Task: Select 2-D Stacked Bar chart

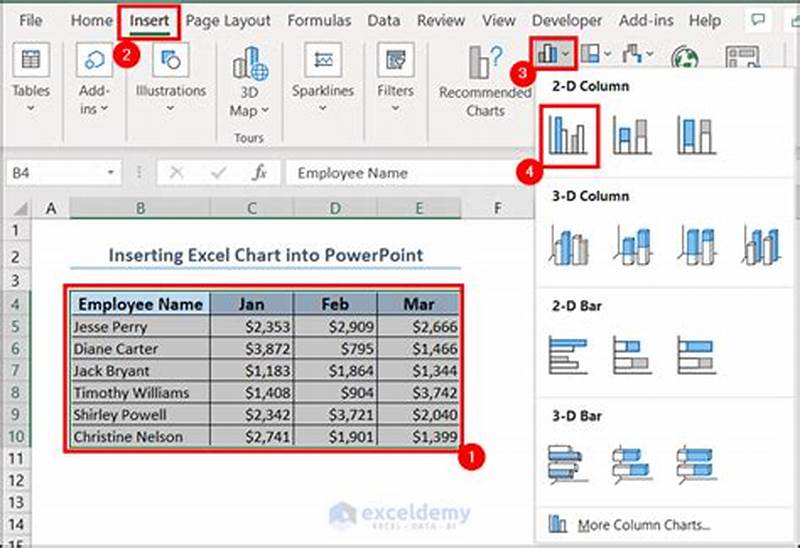Action: click(632, 355)
